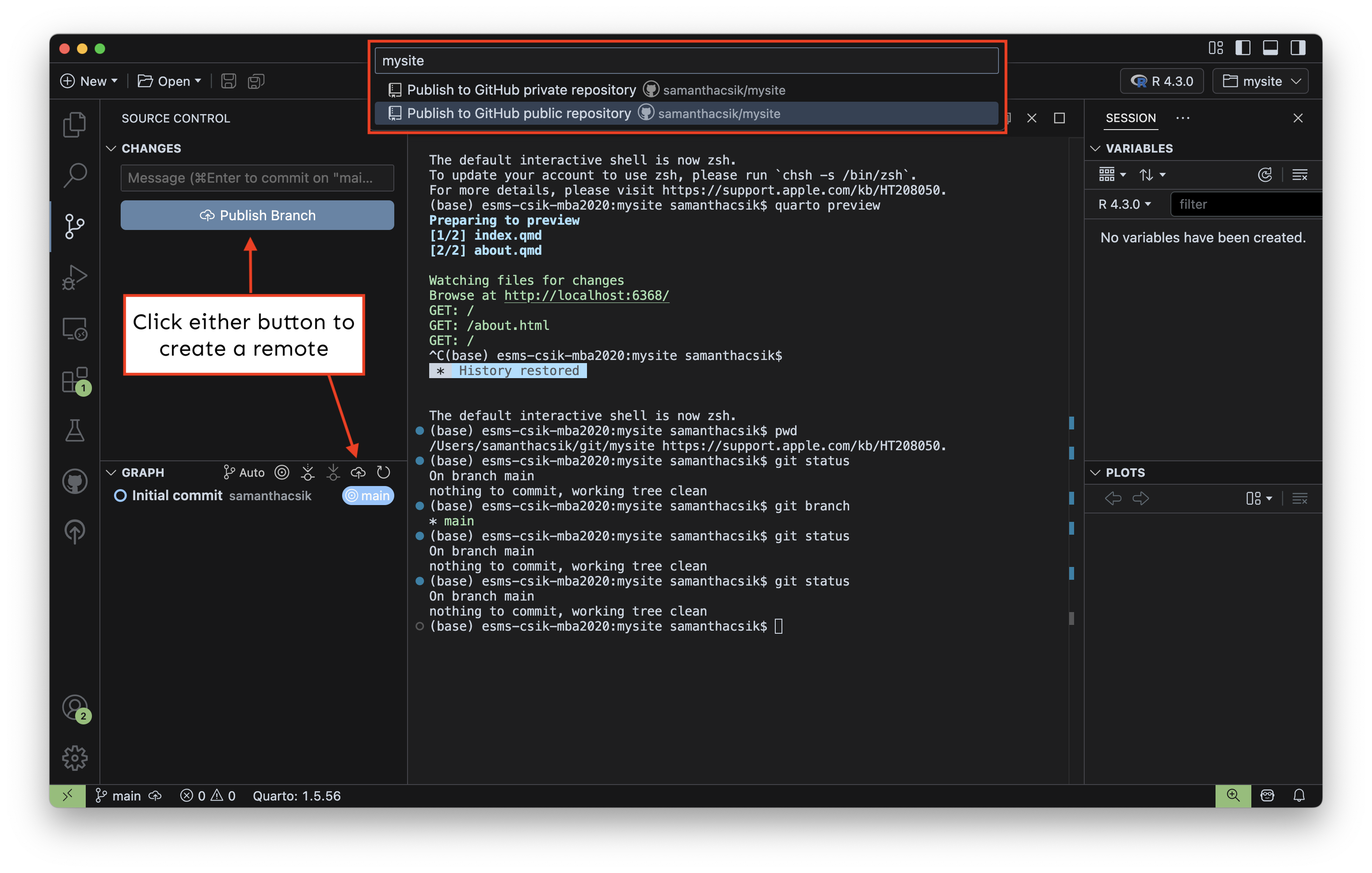The image size is (1372, 873).
Task: Click the Auto branch selector in Graph
Action: (244, 472)
